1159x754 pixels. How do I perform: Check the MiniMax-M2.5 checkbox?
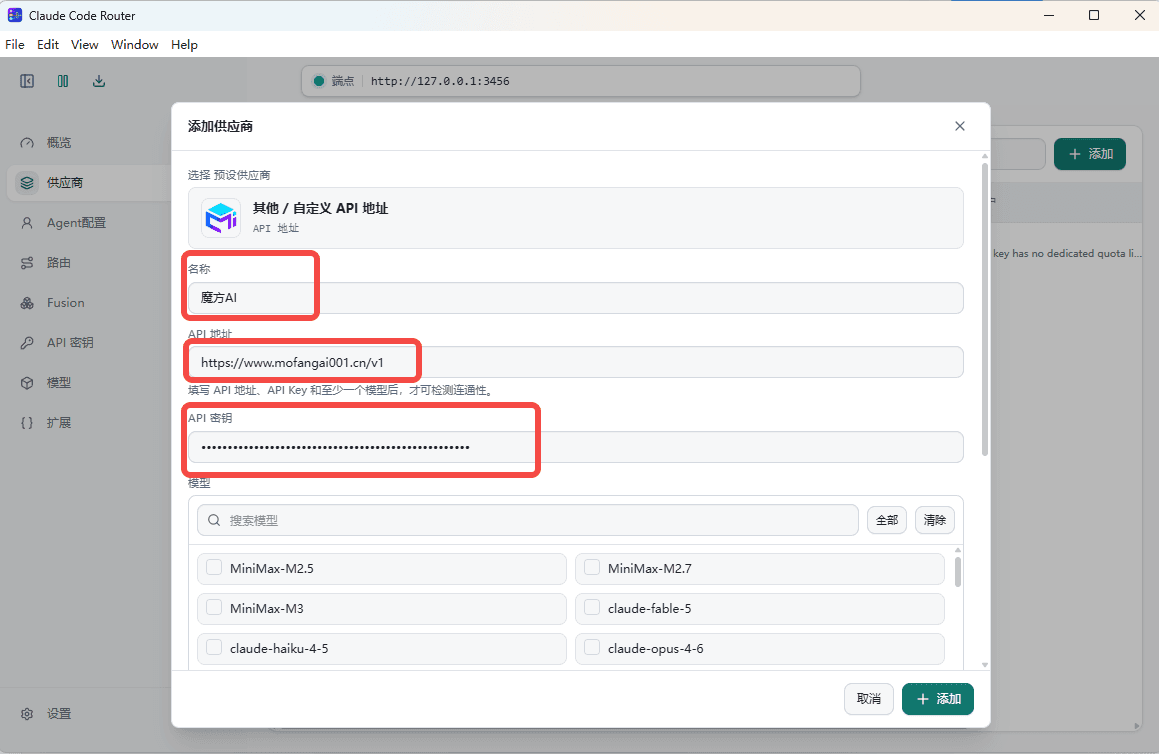(214, 568)
